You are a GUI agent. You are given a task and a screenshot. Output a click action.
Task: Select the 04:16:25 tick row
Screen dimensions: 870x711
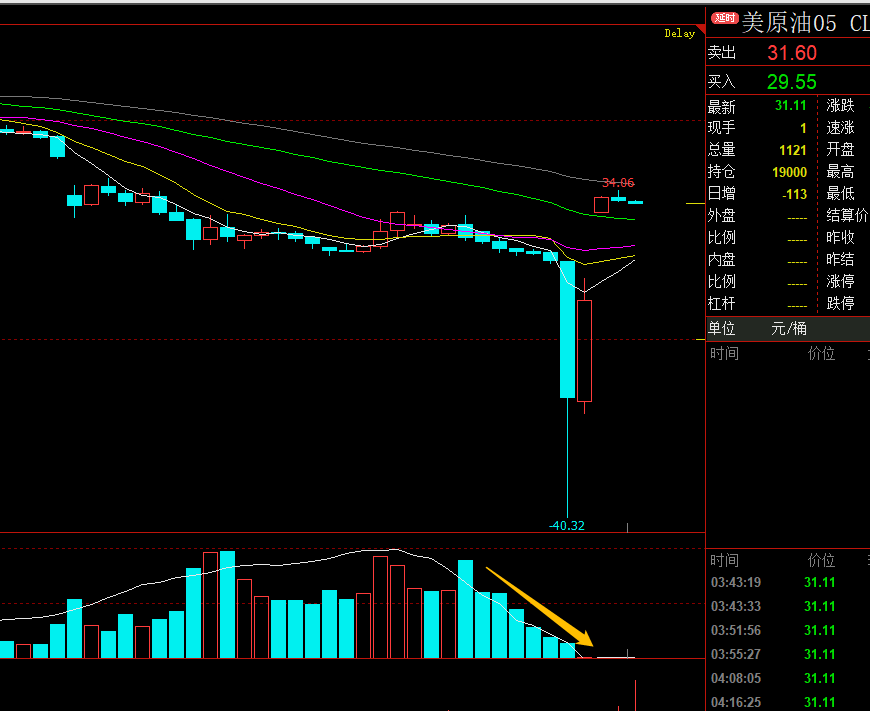pyautogui.click(x=788, y=702)
